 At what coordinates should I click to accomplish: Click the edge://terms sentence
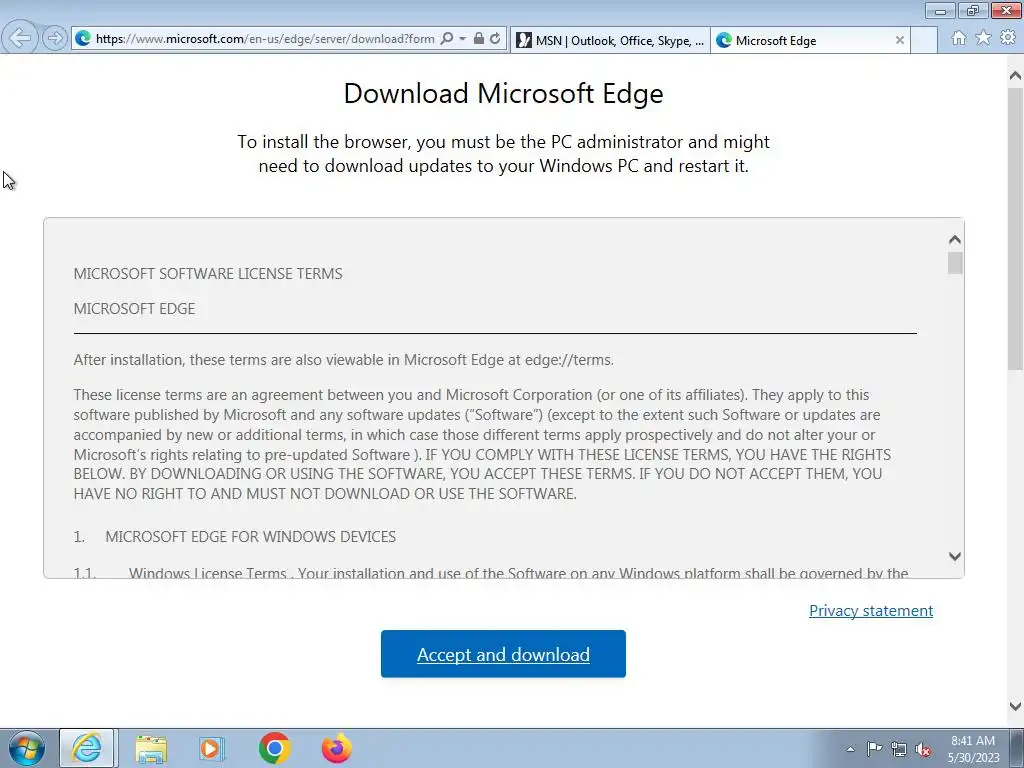pyautogui.click(x=344, y=360)
